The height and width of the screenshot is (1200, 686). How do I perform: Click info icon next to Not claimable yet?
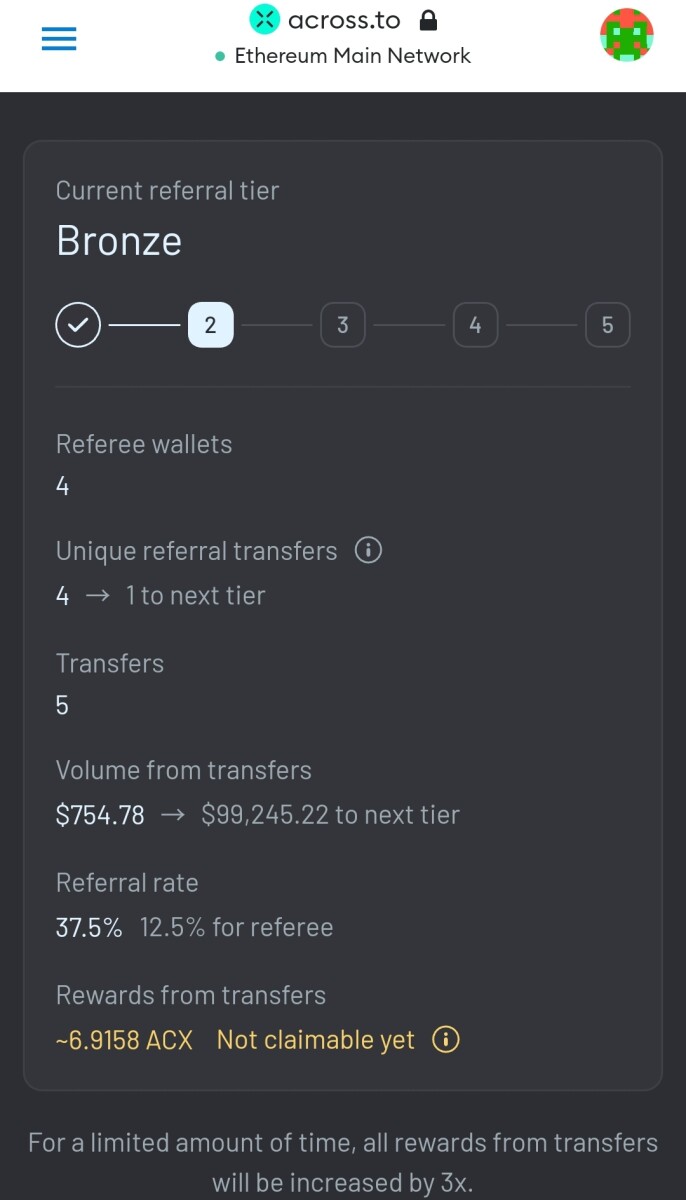[x=446, y=1040]
